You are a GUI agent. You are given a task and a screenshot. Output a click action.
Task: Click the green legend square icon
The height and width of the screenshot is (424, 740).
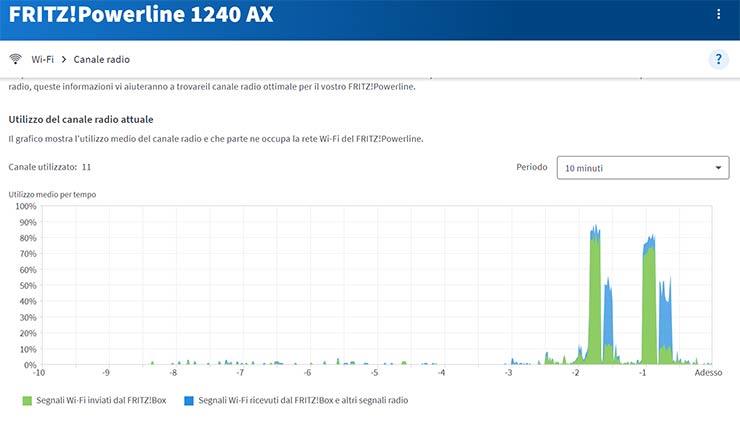[27, 400]
